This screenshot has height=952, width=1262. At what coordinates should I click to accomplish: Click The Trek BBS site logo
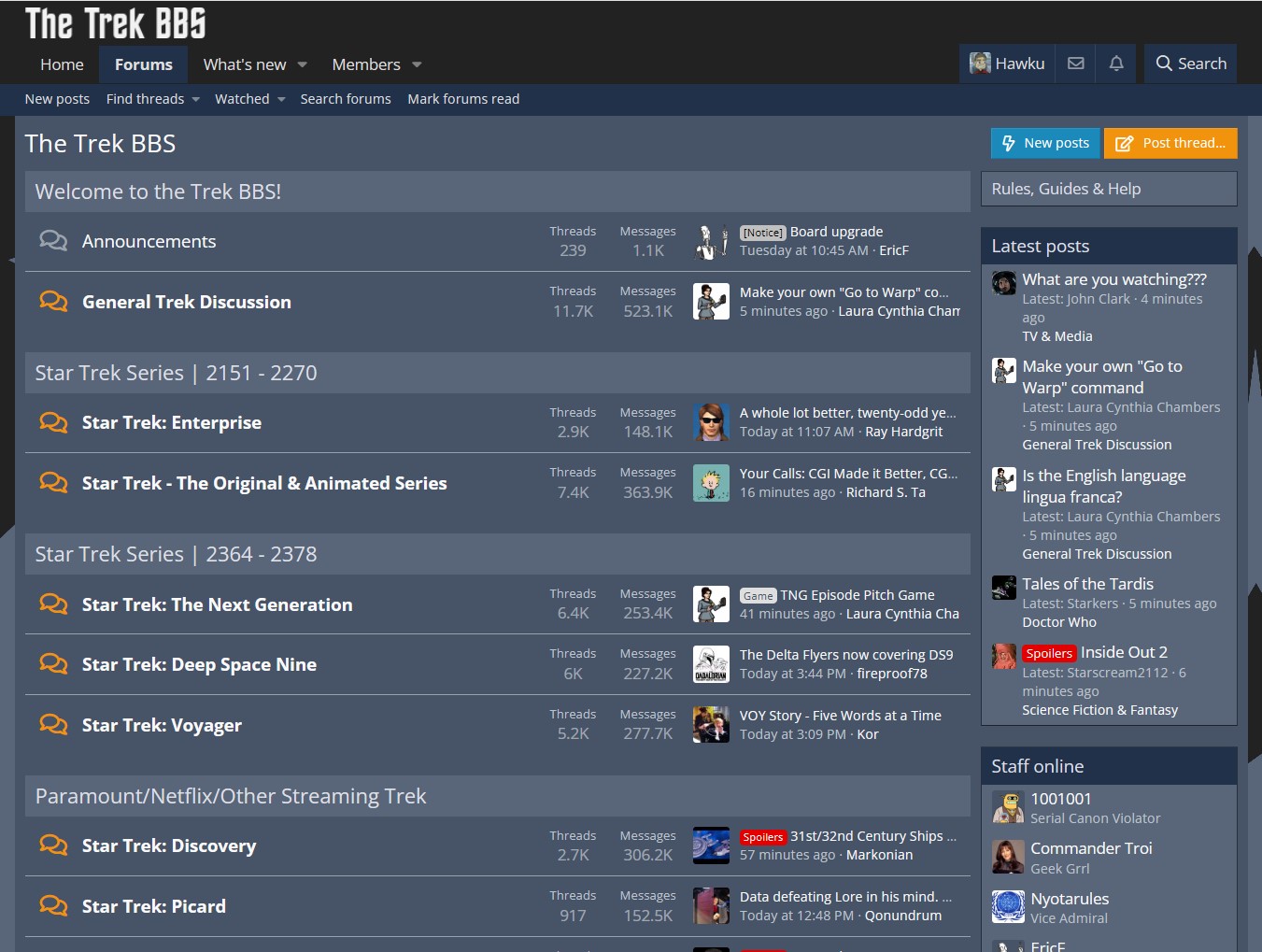click(115, 23)
